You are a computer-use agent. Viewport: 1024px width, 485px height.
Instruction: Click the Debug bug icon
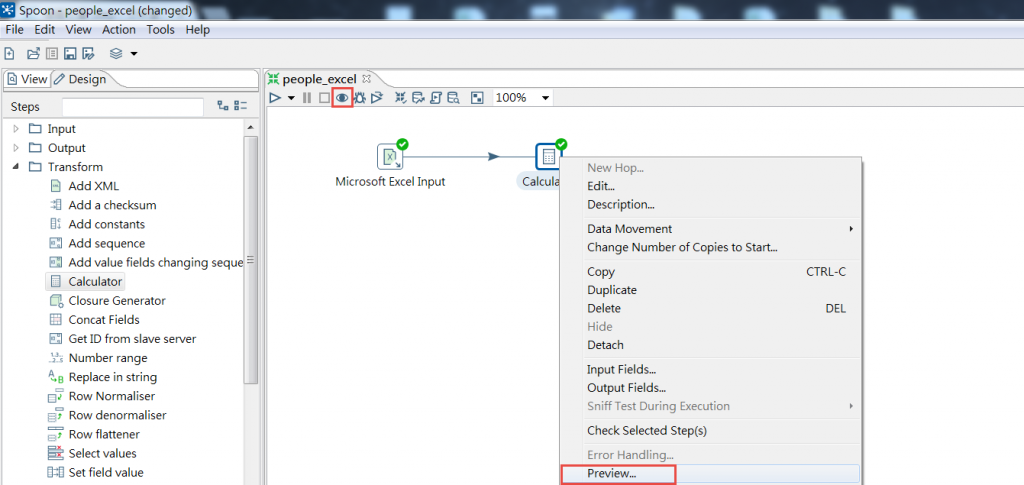[359, 98]
